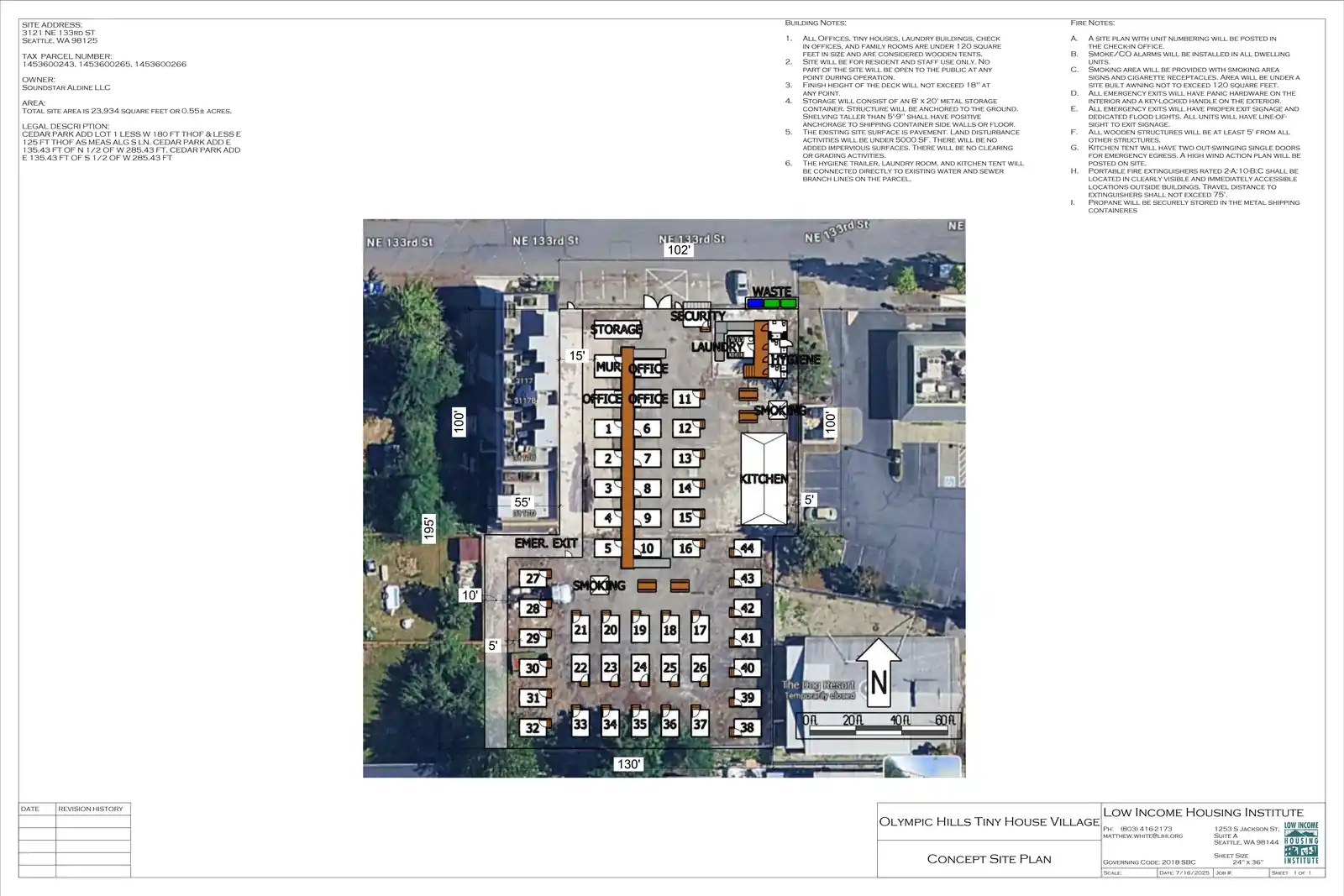Image resolution: width=1344 pixels, height=896 pixels.
Task: Click the KITCHEN tent outline
Action: (x=764, y=479)
